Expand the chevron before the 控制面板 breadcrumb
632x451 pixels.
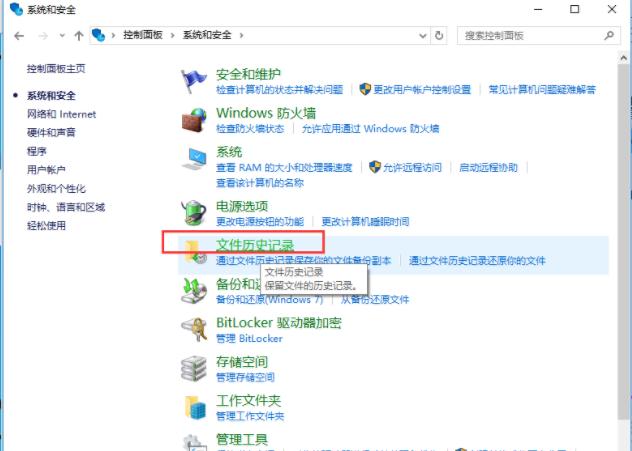coord(114,35)
